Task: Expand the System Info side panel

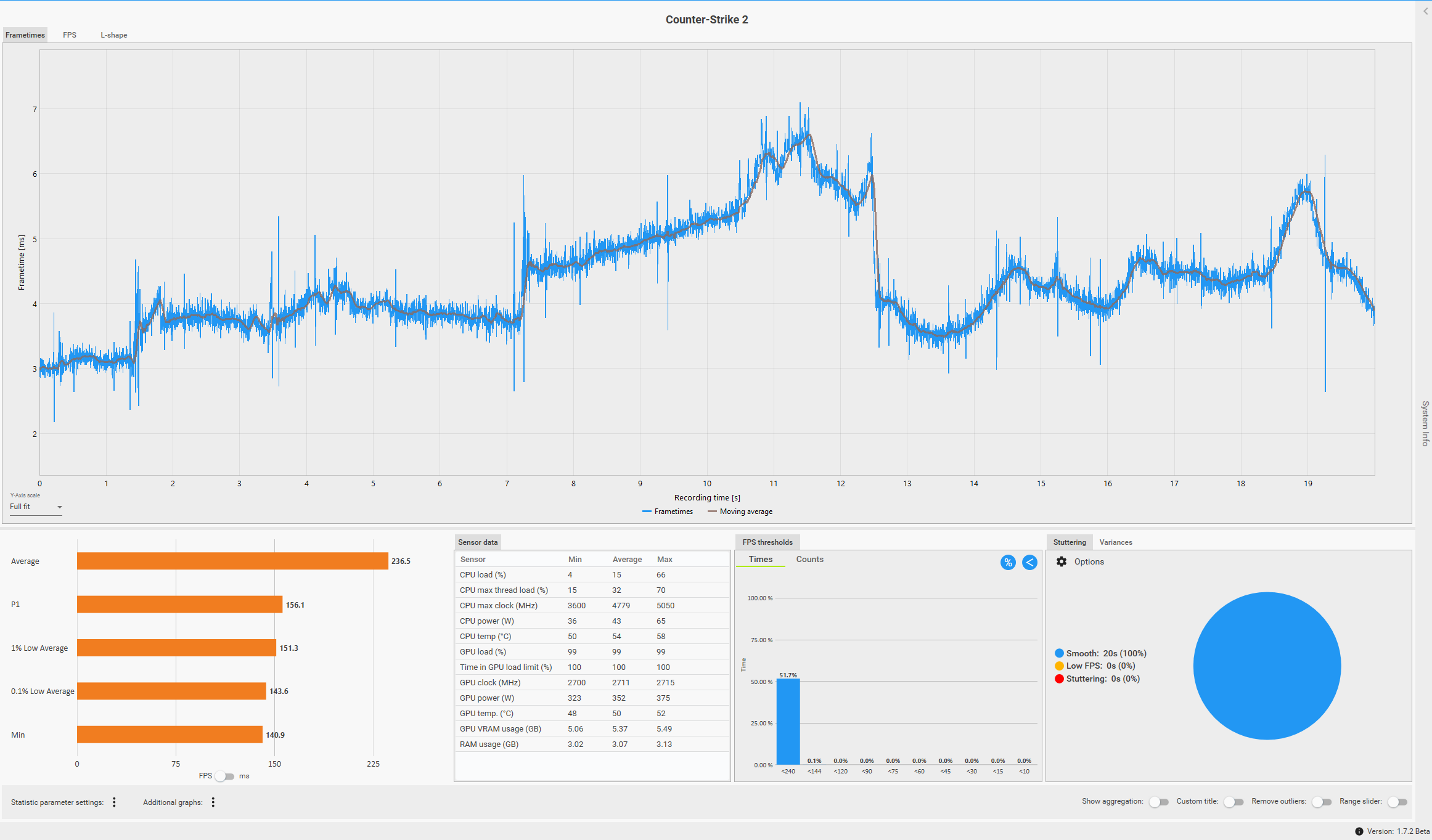Action: [x=1425, y=423]
